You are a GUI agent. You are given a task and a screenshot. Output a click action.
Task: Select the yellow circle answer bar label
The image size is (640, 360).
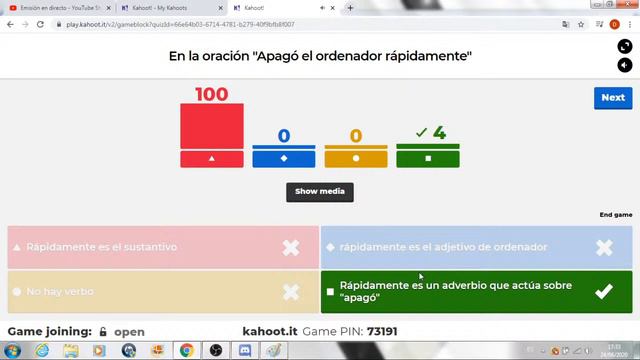(356, 159)
